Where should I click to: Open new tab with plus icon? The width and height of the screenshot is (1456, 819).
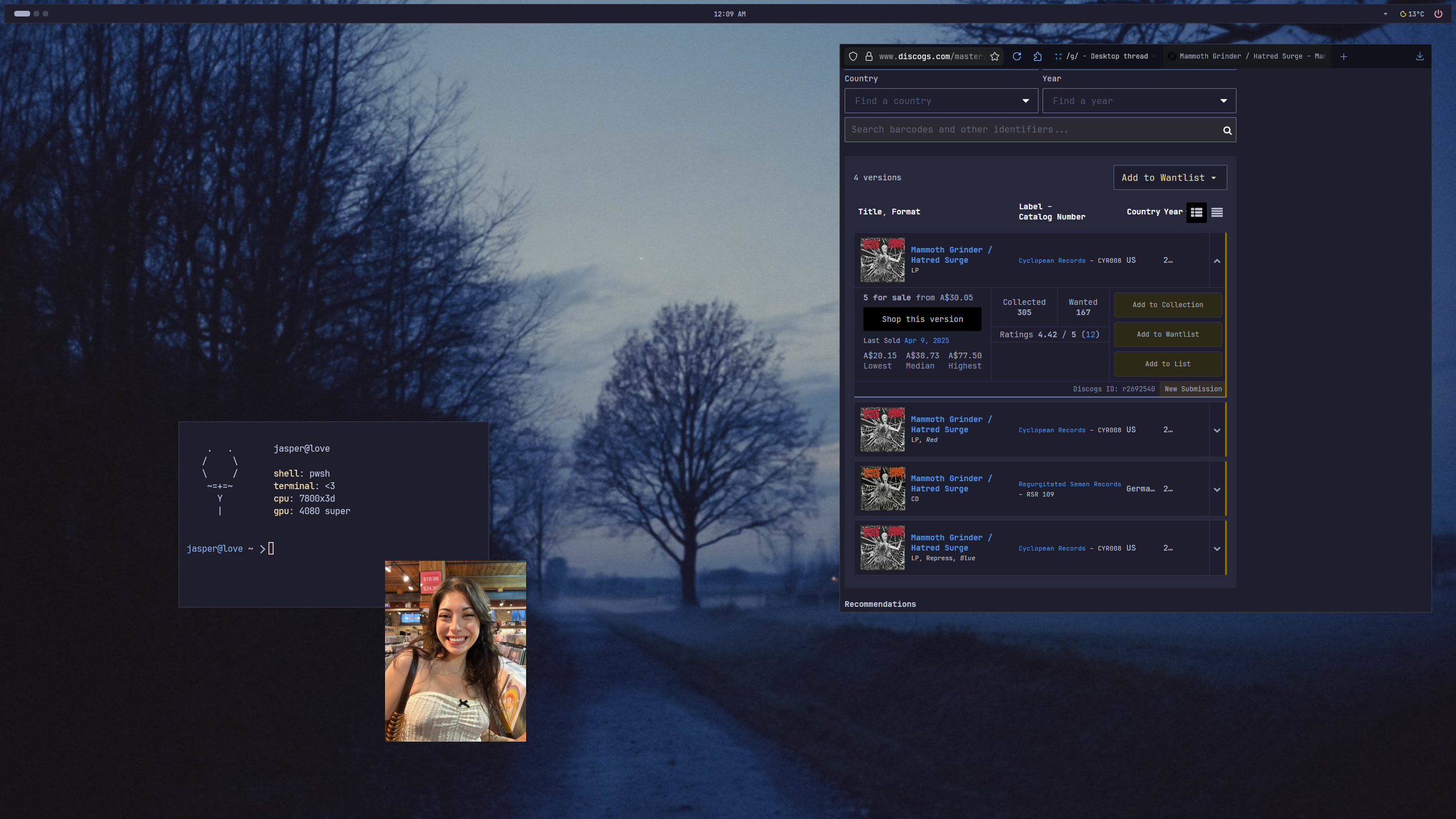tap(1343, 56)
